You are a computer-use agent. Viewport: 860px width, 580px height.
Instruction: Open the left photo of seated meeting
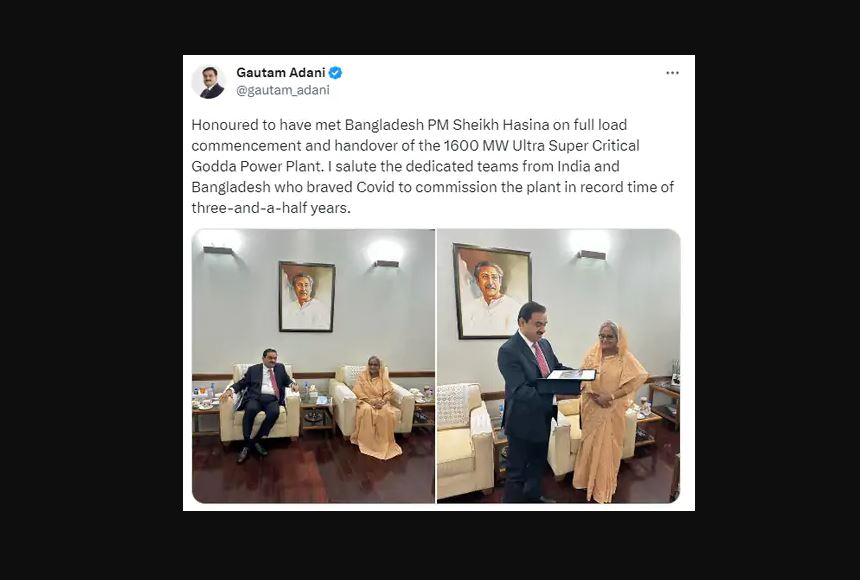[x=313, y=365]
